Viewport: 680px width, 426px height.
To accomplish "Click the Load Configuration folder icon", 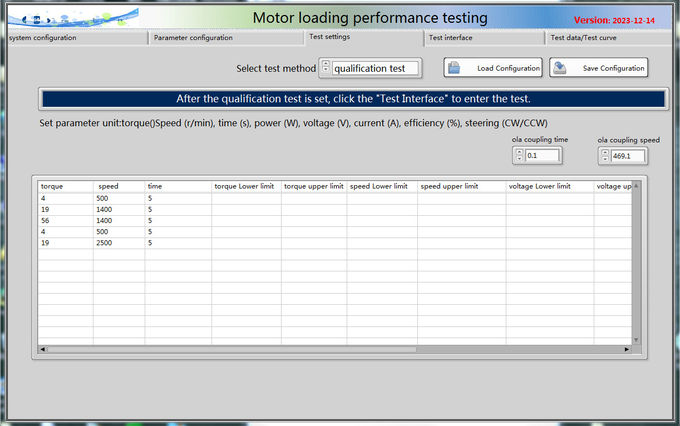I will (x=455, y=68).
